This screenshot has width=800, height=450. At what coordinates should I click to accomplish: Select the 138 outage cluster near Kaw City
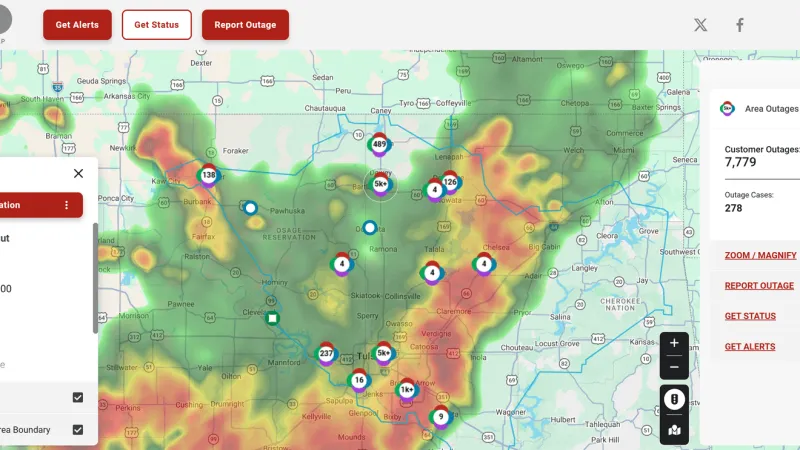click(209, 175)
